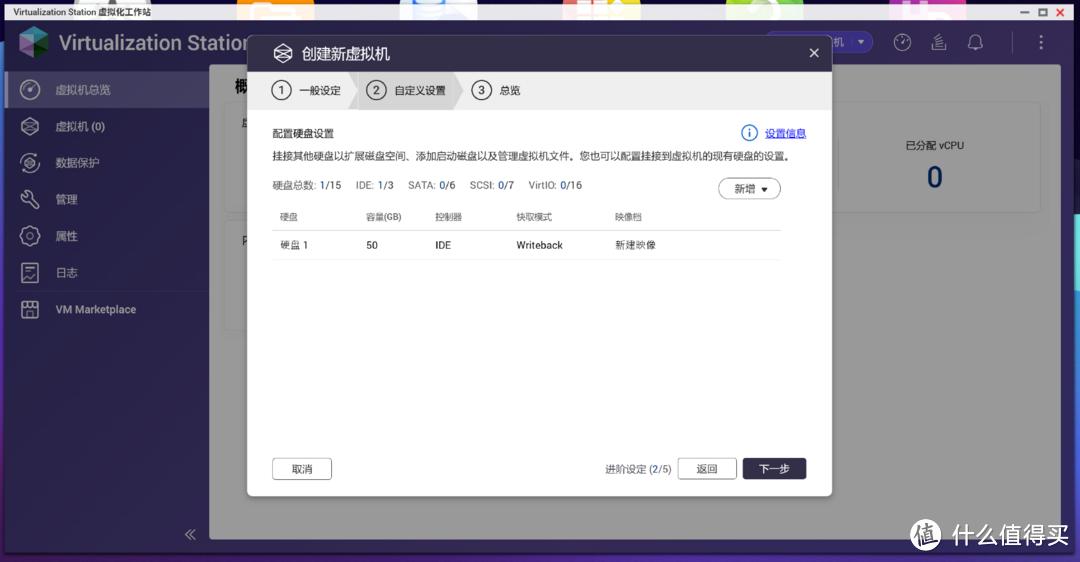Click the Cache mode column header
This screenshot has width=1080, height=562.
tap(534, 217)
